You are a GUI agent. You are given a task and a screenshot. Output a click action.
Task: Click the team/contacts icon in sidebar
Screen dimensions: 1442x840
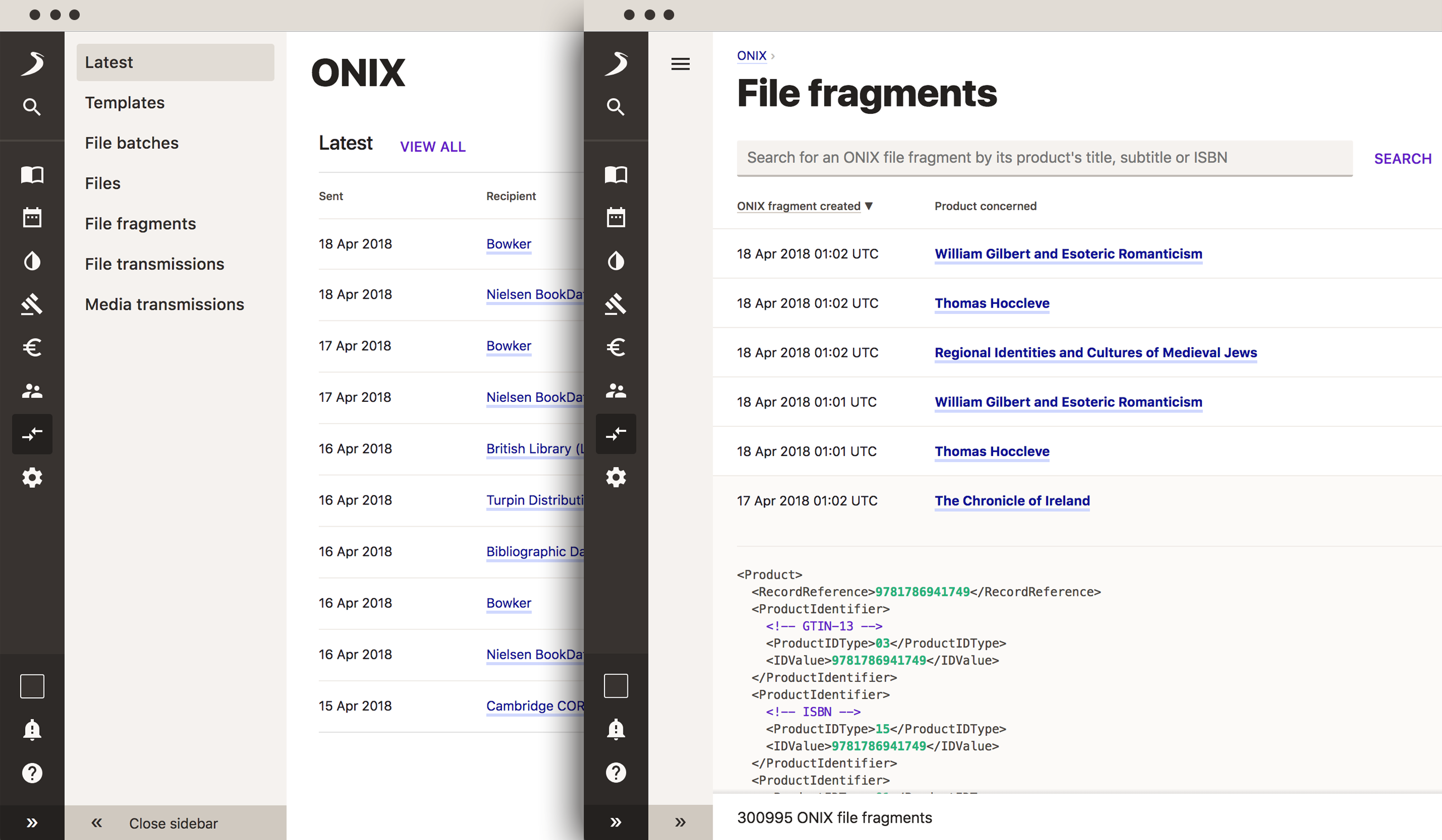point(33,391)
